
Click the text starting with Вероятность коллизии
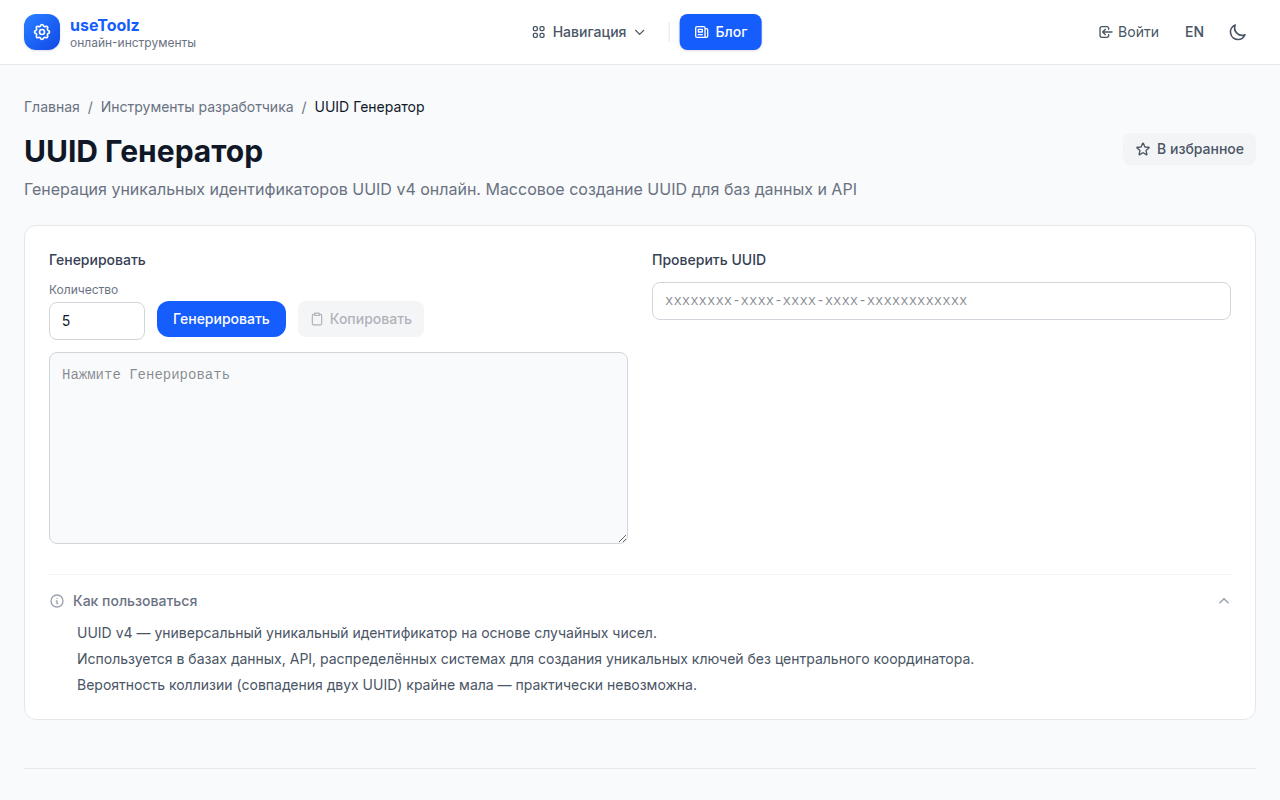coord(387,685)
